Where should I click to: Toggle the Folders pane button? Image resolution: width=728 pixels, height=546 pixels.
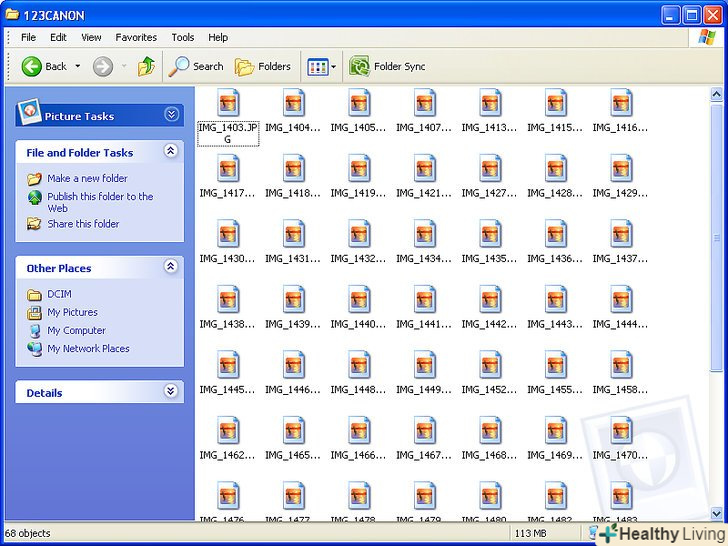pos(263,67)
